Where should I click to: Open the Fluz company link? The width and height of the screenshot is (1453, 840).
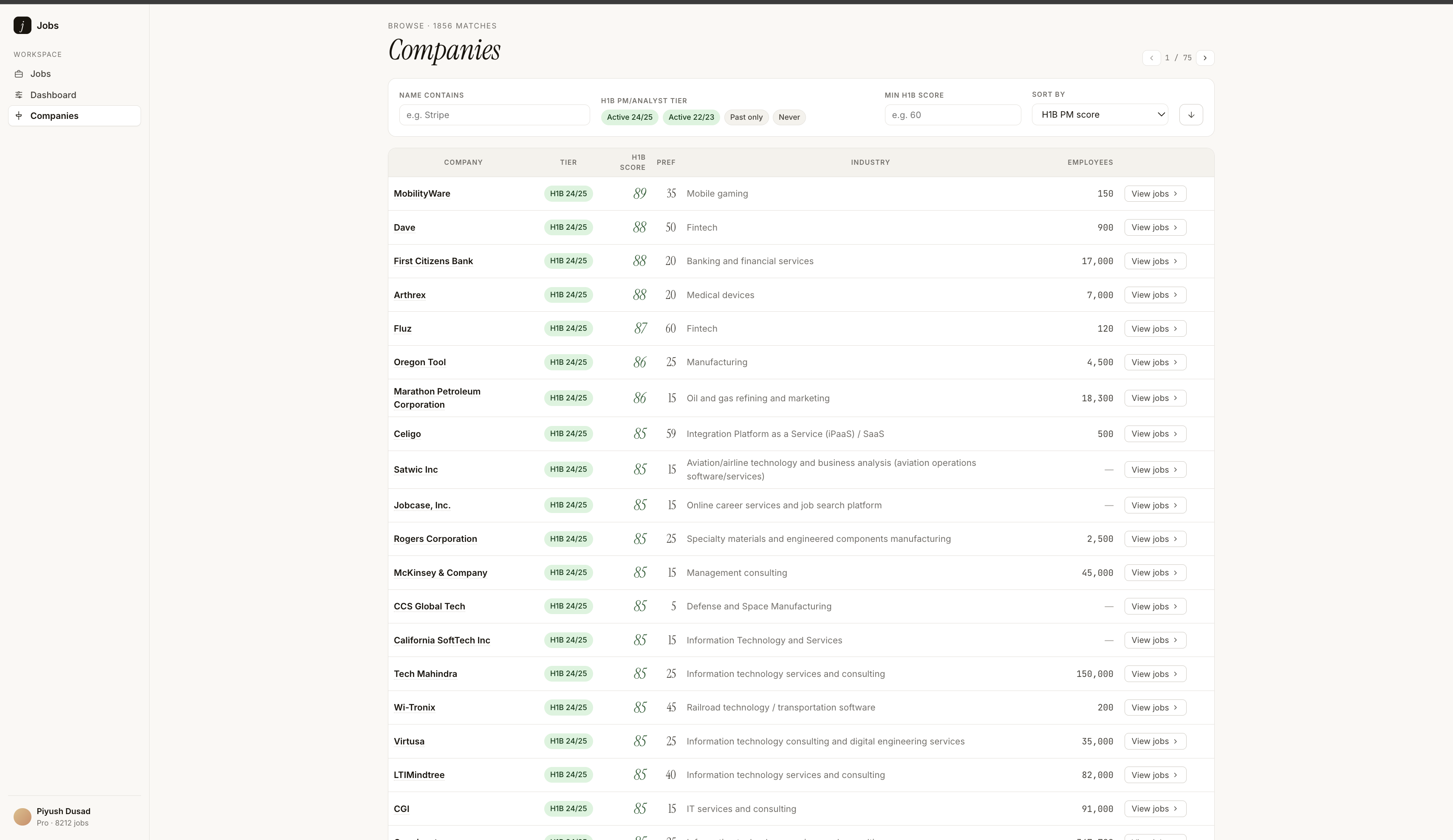[x=402, y=329]
